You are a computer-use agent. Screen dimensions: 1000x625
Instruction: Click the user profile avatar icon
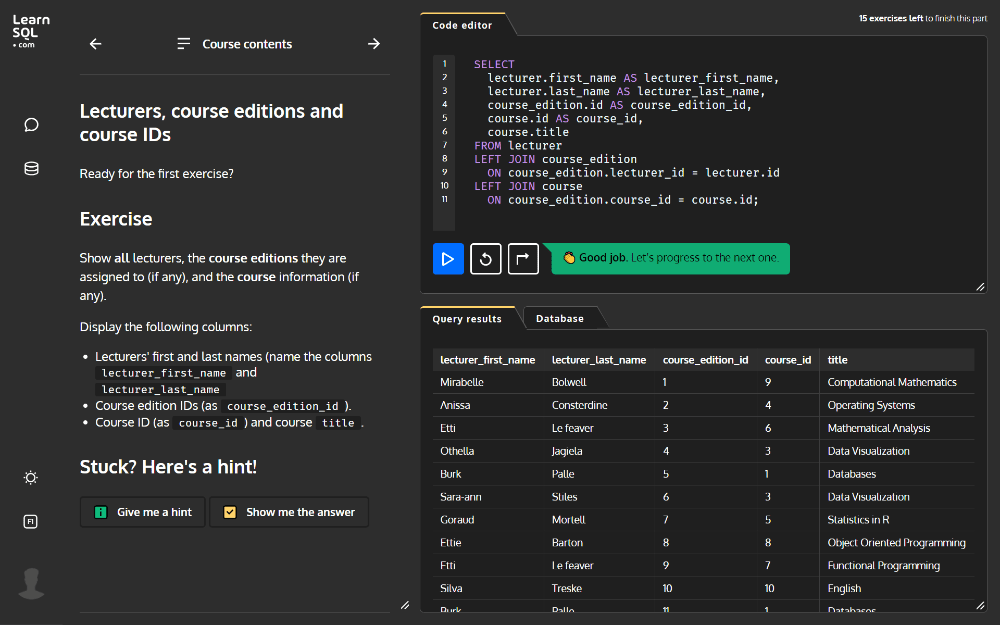click(31, 583)
